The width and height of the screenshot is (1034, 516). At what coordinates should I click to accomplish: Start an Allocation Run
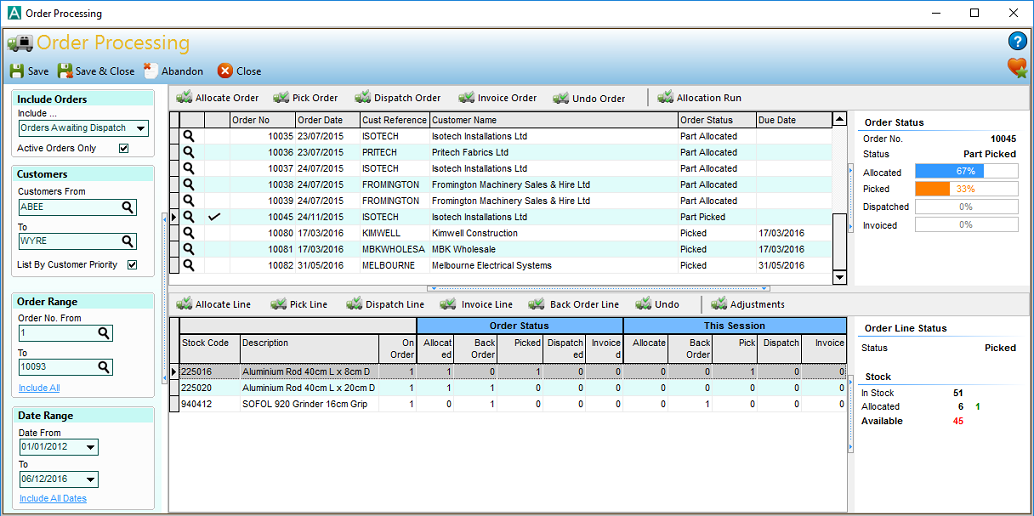700,98
